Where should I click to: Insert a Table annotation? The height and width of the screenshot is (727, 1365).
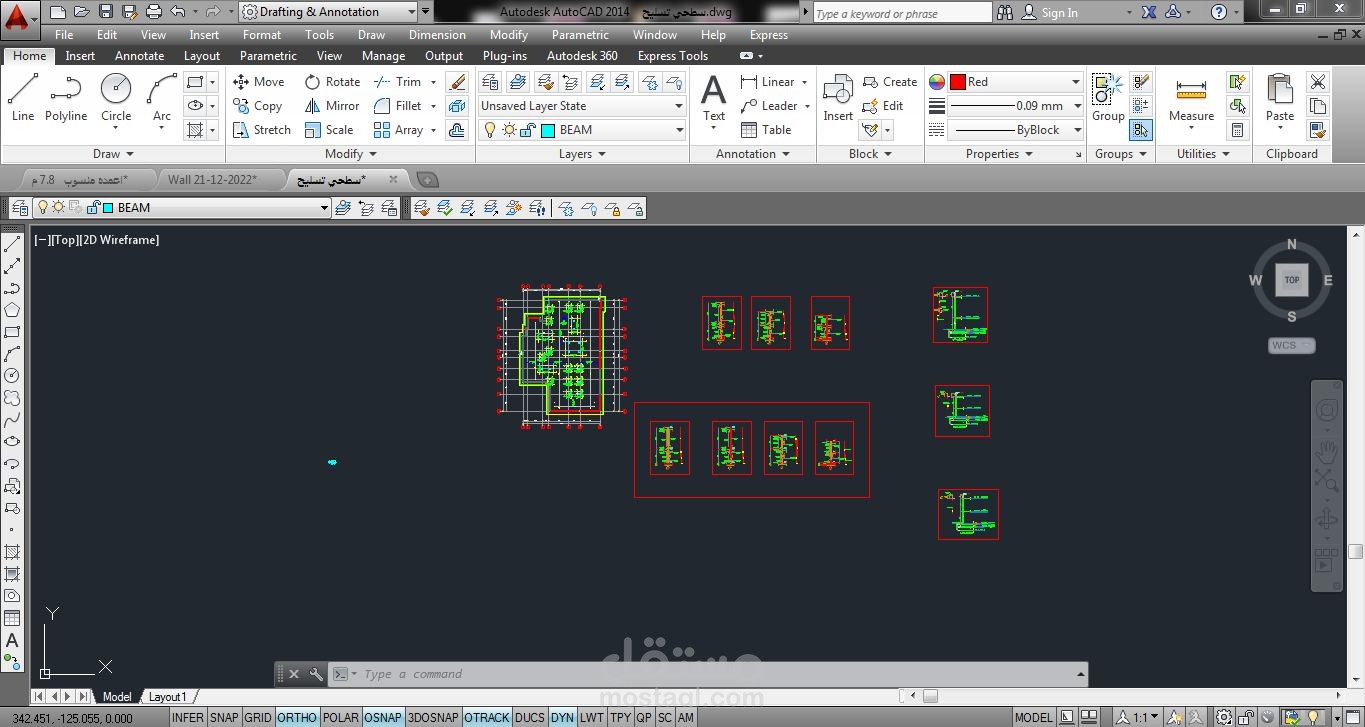766,130
